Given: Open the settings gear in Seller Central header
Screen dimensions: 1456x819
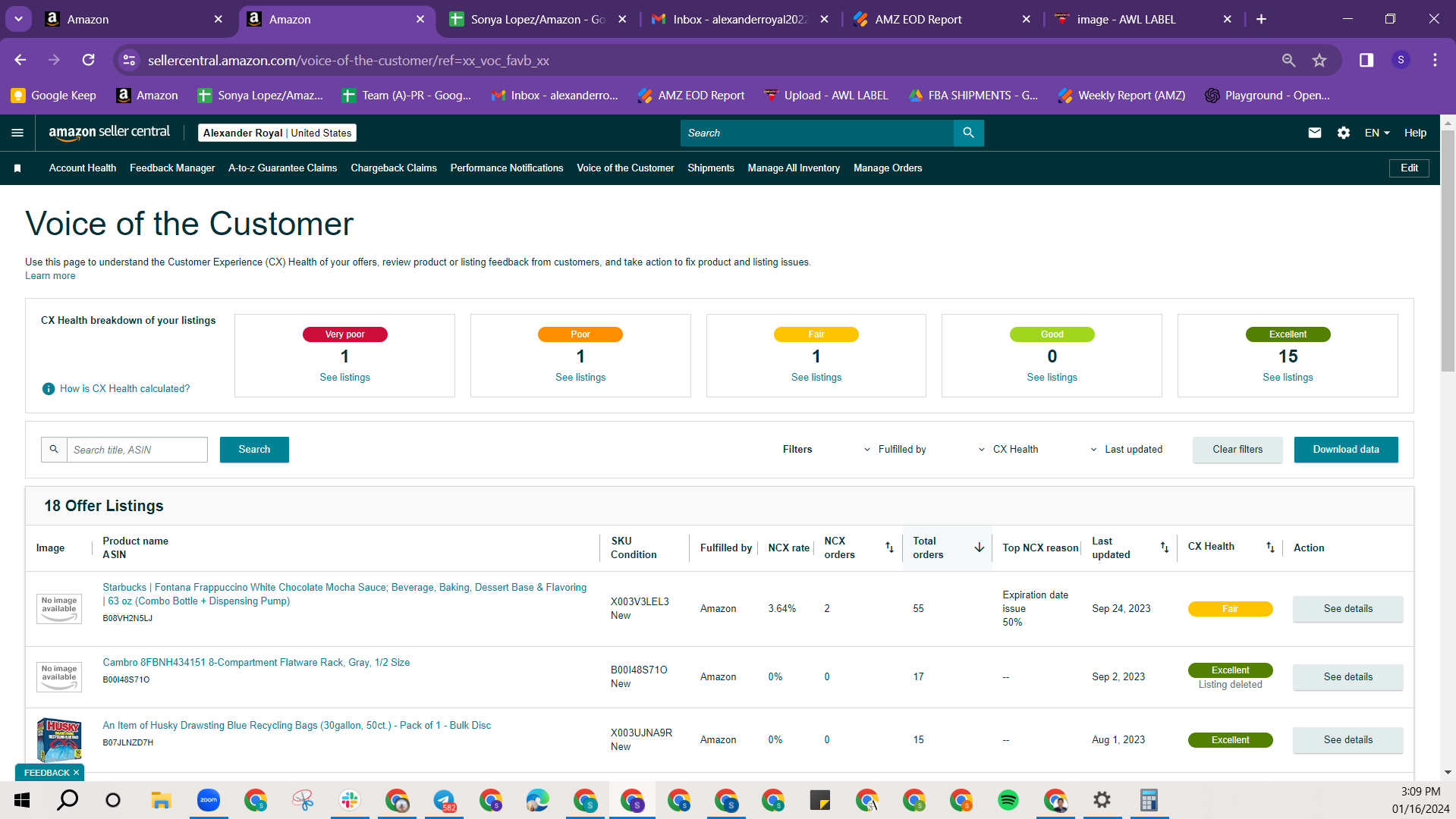Looking at the screenshot, I should (1344, 133).
